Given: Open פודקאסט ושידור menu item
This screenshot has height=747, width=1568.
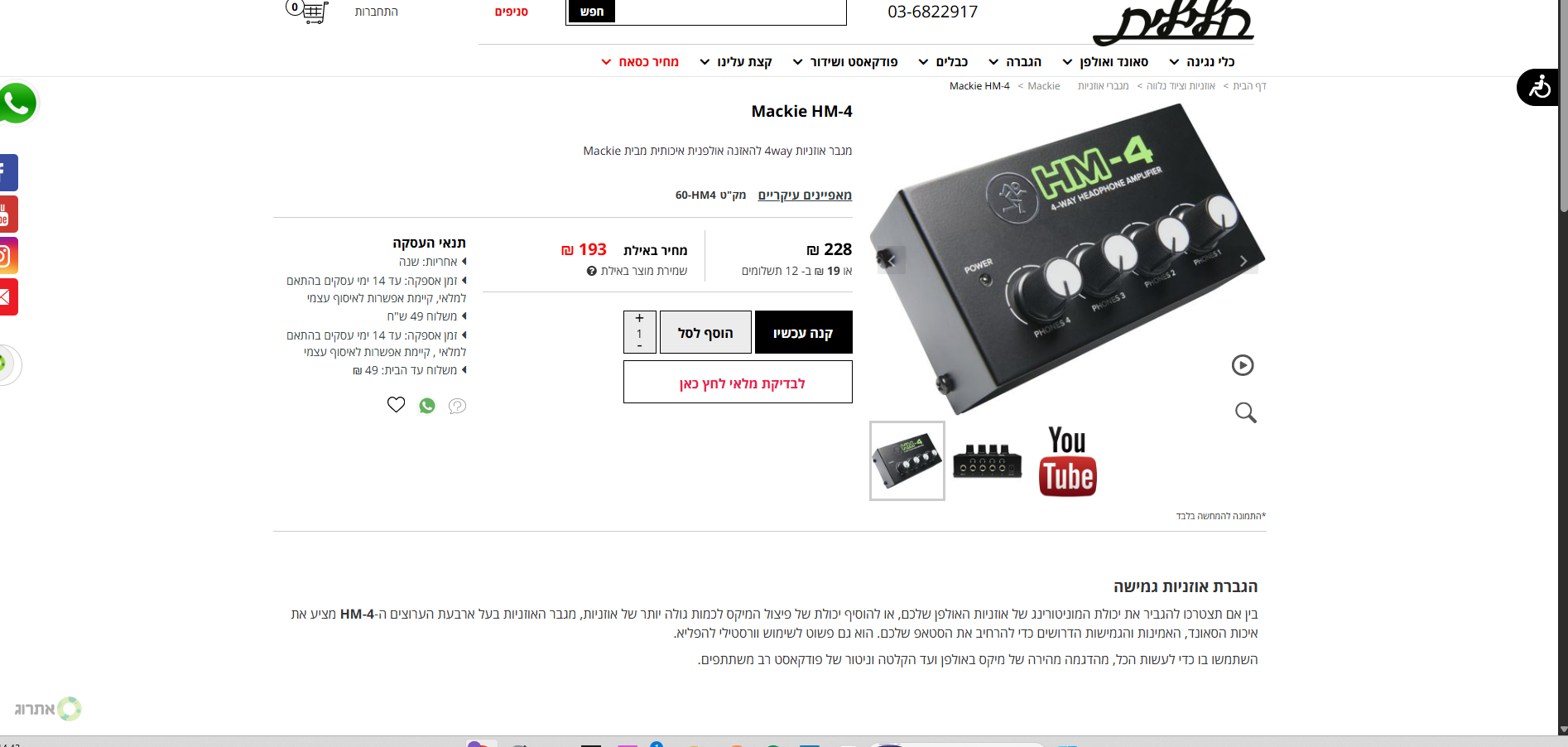Looking at the screenshot, I should (x=845, y=62).
